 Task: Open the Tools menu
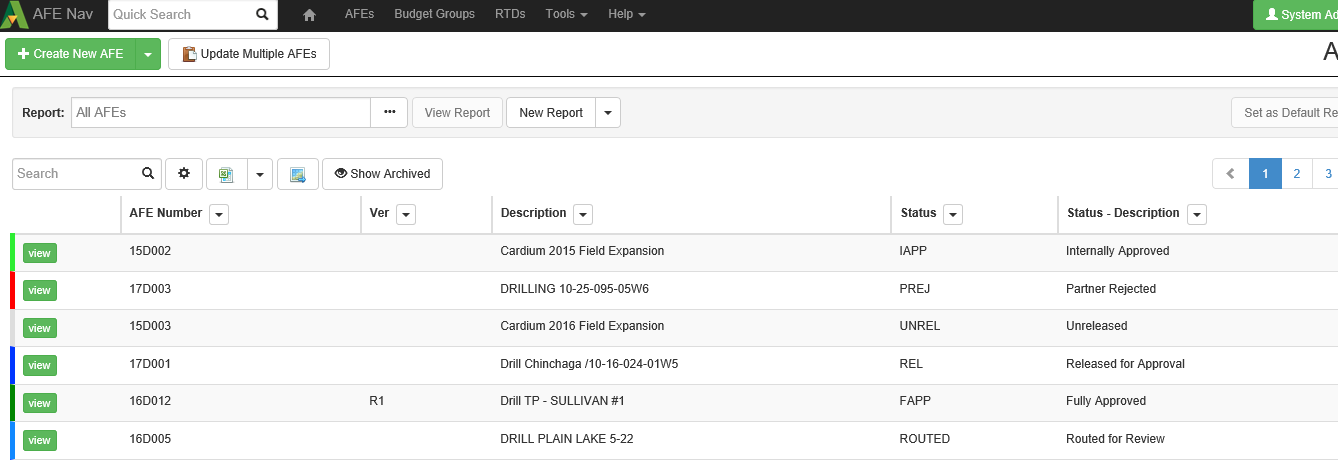(x=566, y=15)
